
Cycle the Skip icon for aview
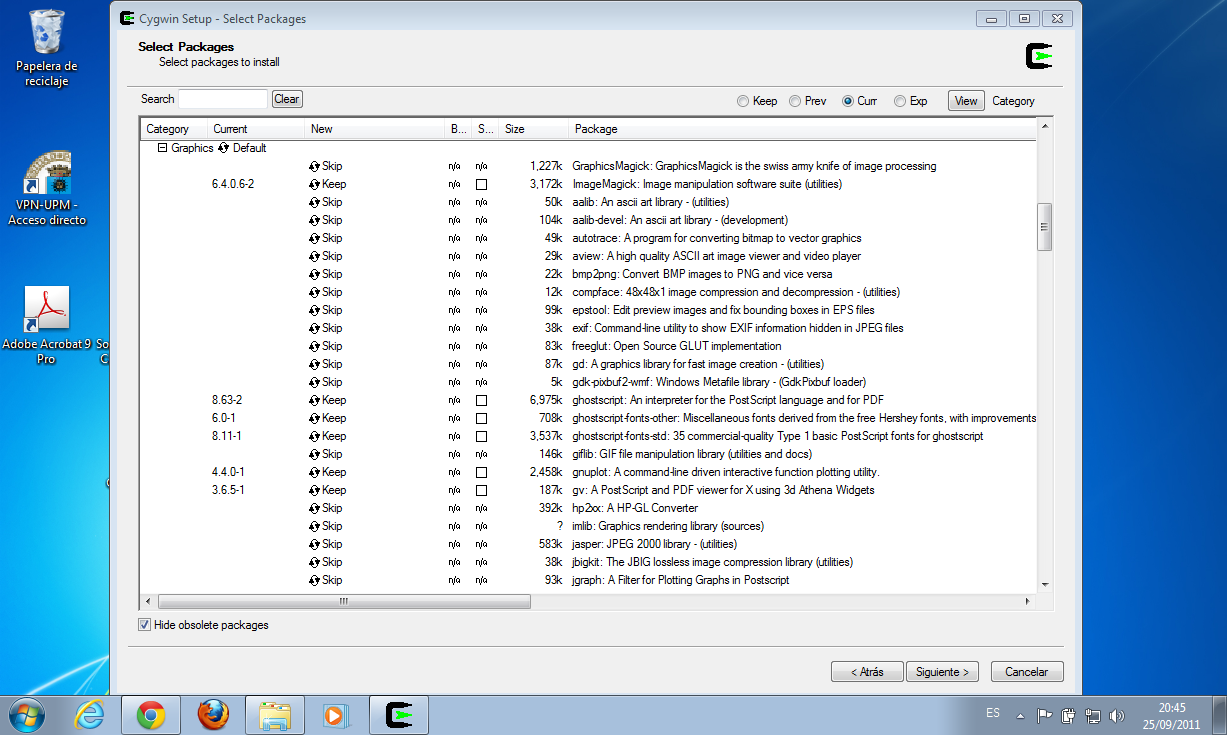315,257
